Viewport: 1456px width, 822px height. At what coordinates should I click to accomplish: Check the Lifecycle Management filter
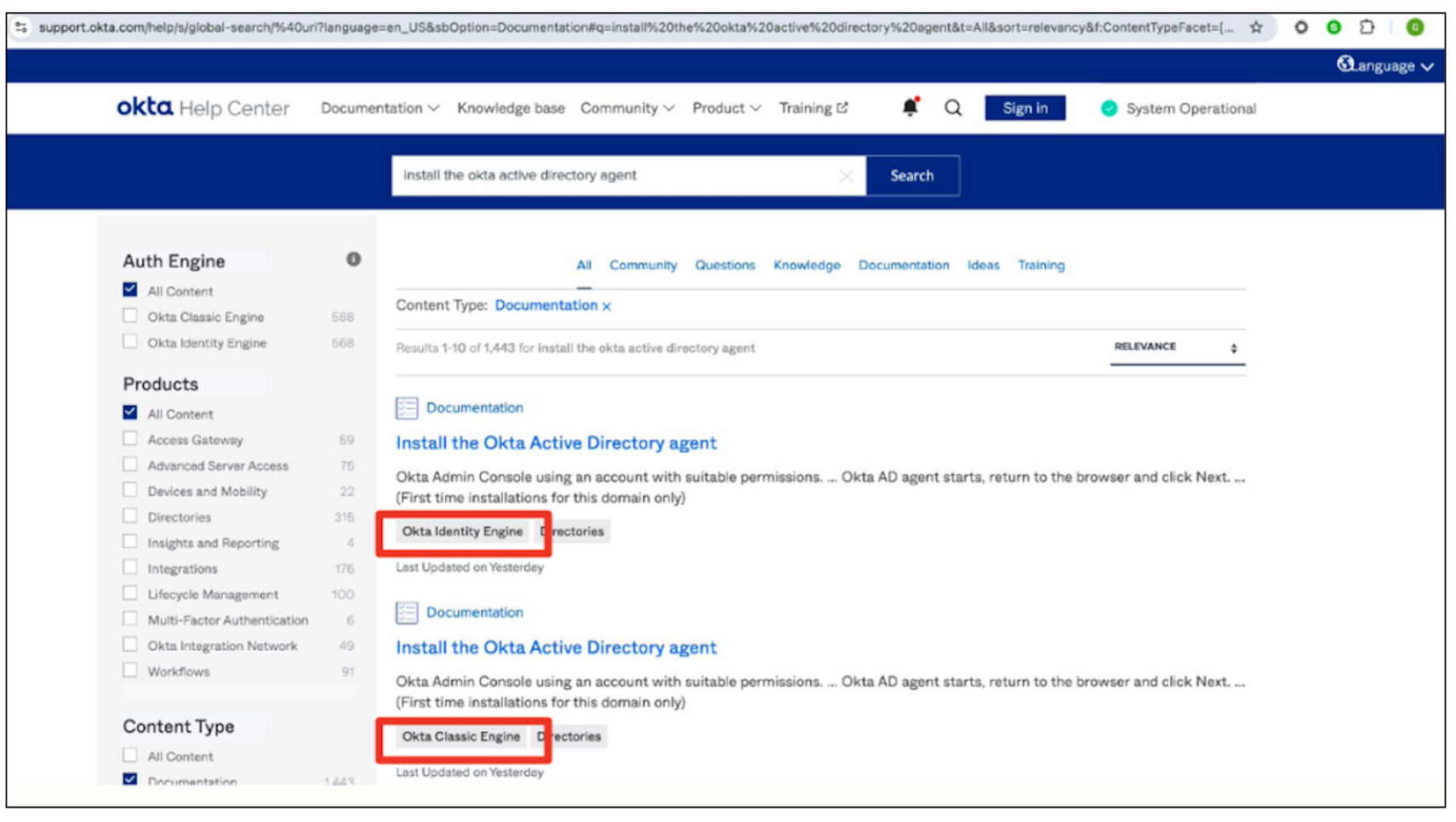click(129, 593)
